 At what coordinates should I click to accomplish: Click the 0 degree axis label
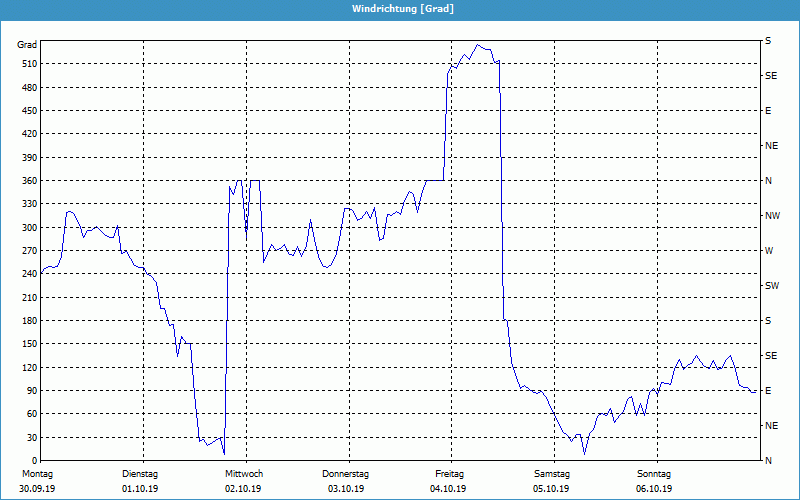tap(35, 461)
